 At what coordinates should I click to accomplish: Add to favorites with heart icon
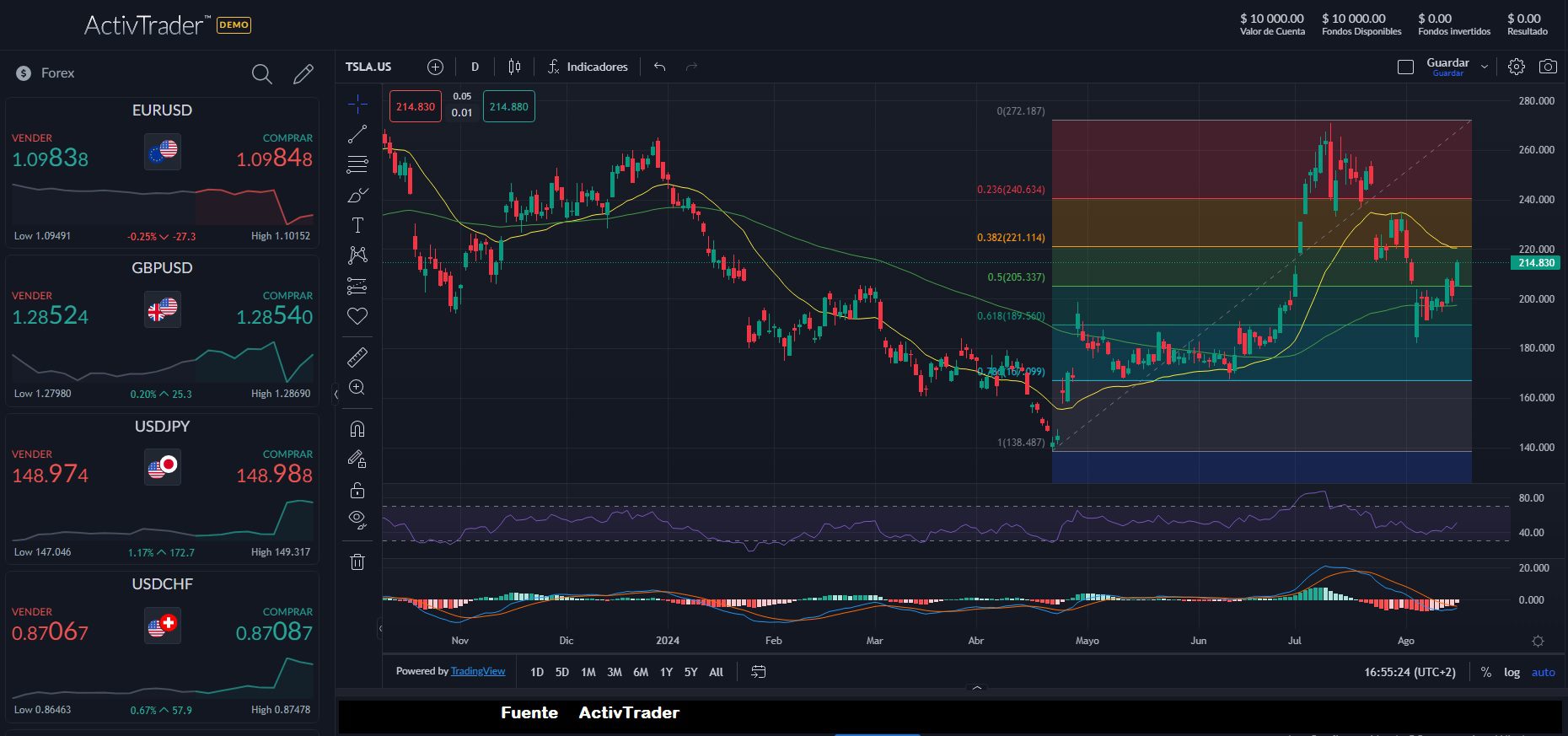coord(357,316)
